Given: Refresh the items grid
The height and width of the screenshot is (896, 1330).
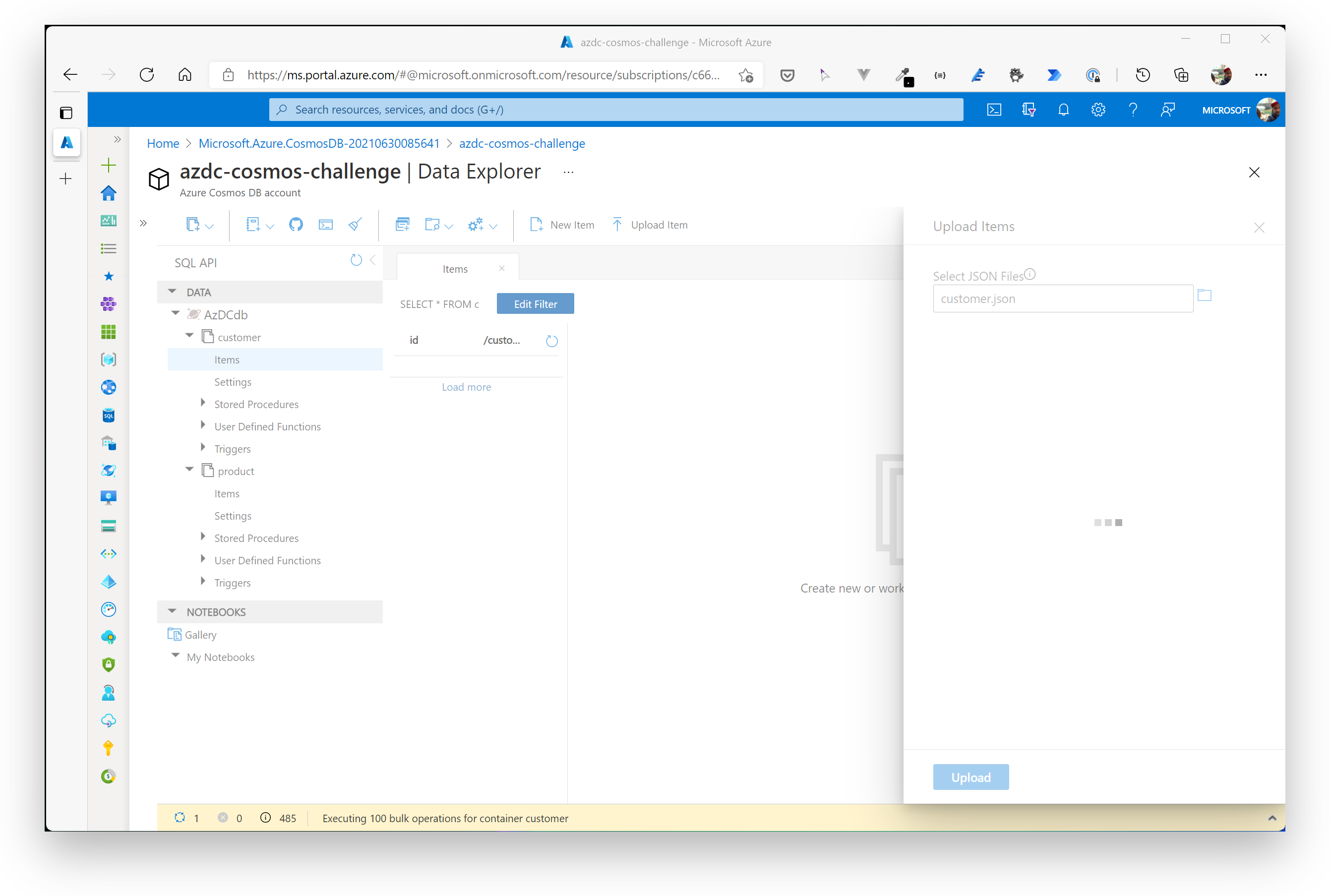Looking at the screenshot, I should [x=552, y=341].
